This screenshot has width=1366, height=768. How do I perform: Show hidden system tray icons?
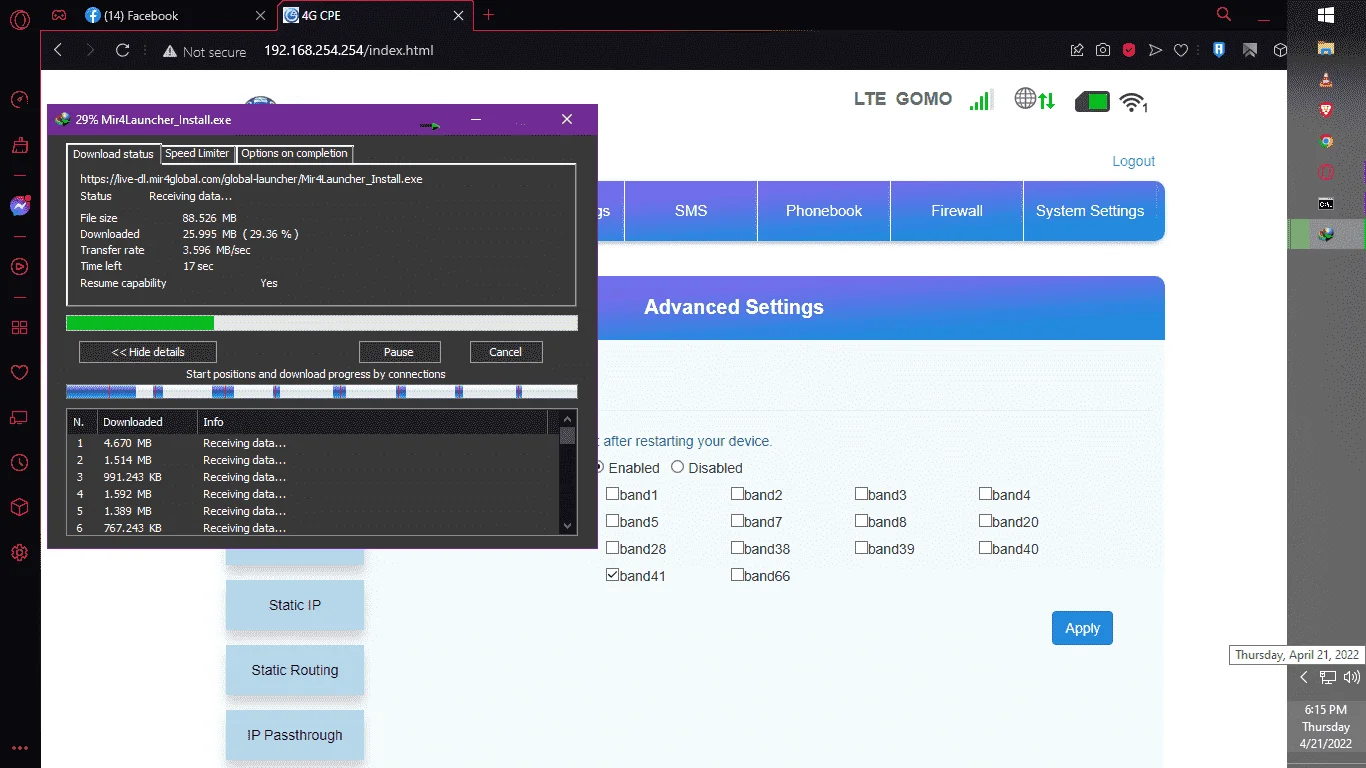point(1303,677)
